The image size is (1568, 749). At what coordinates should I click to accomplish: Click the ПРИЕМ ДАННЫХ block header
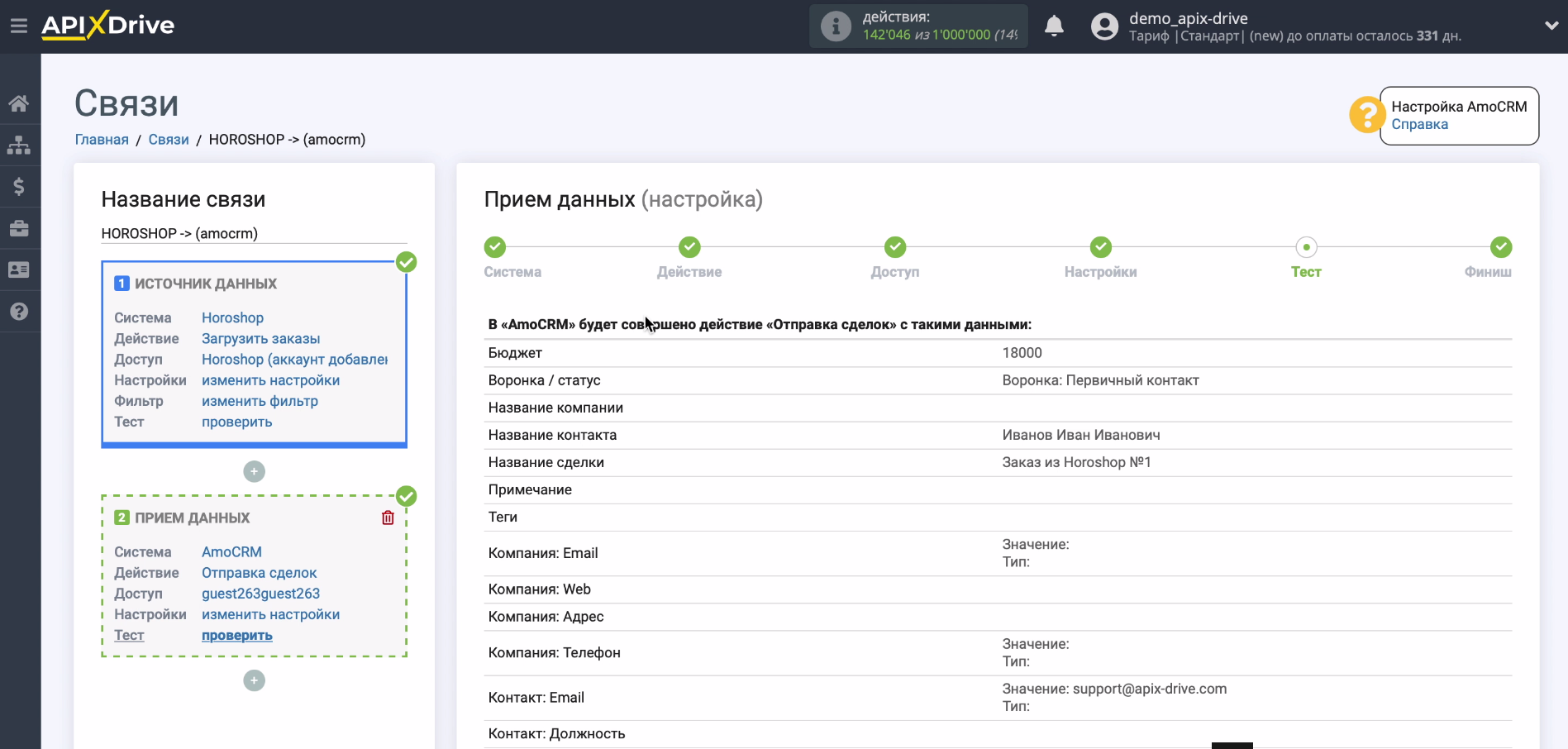[192, 518]
